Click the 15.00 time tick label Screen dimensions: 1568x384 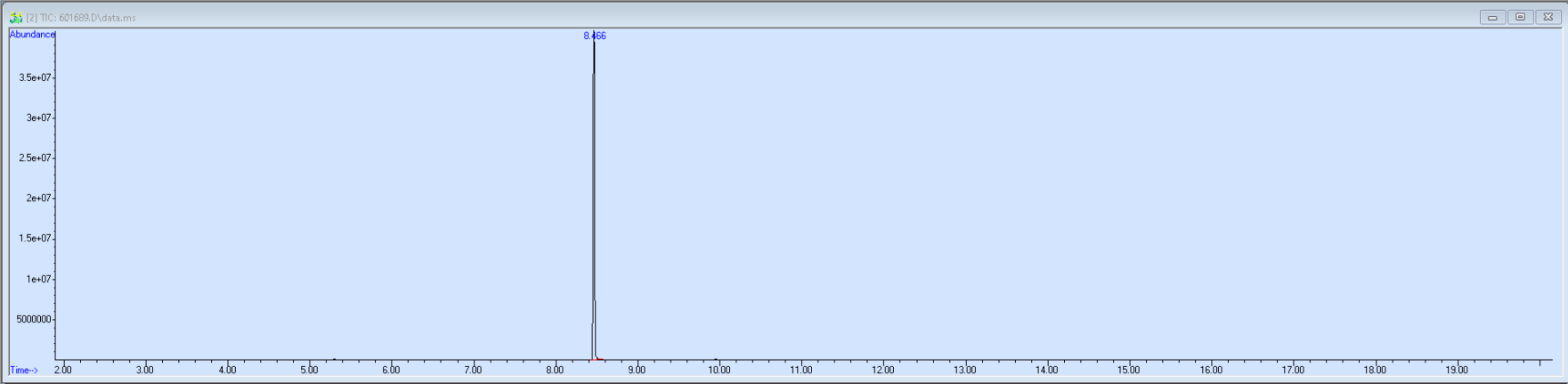coord(1129,370)
